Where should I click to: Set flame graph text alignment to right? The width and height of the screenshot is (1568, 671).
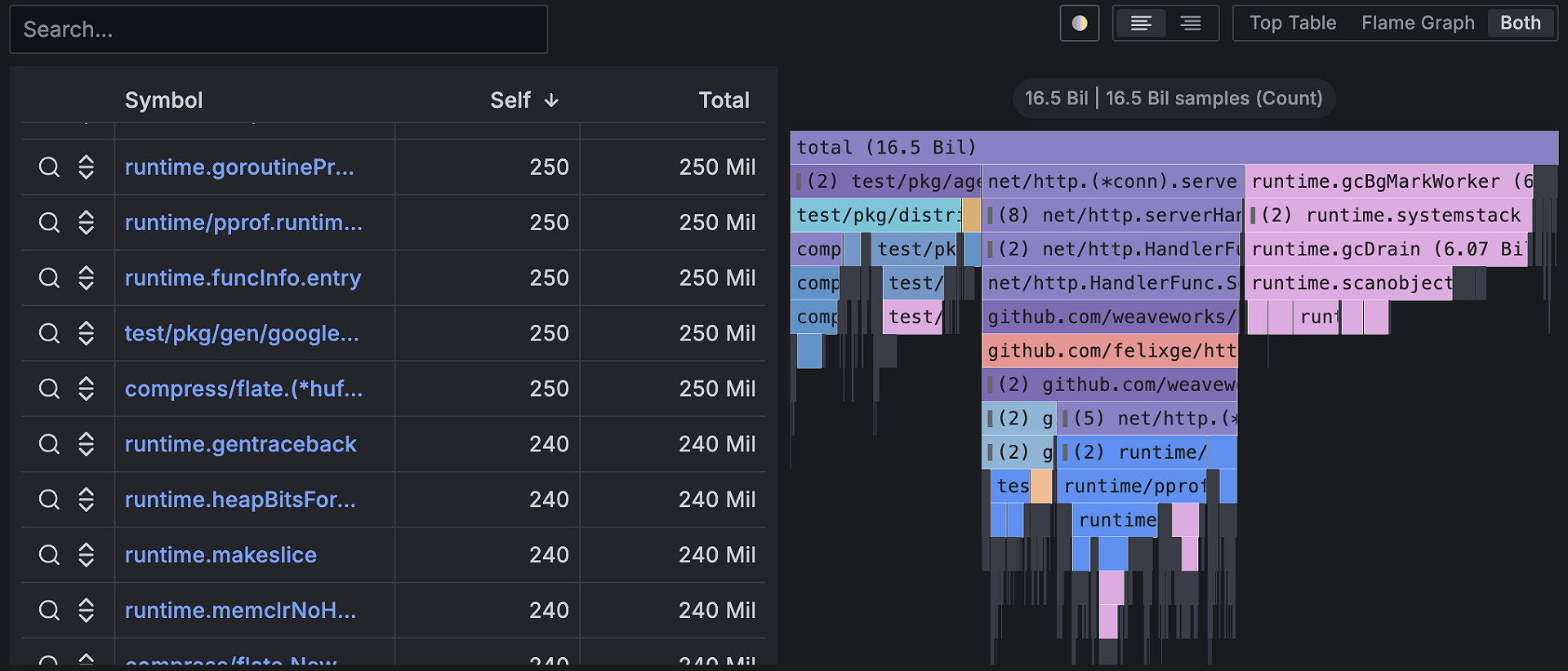tap(1191, 23)
